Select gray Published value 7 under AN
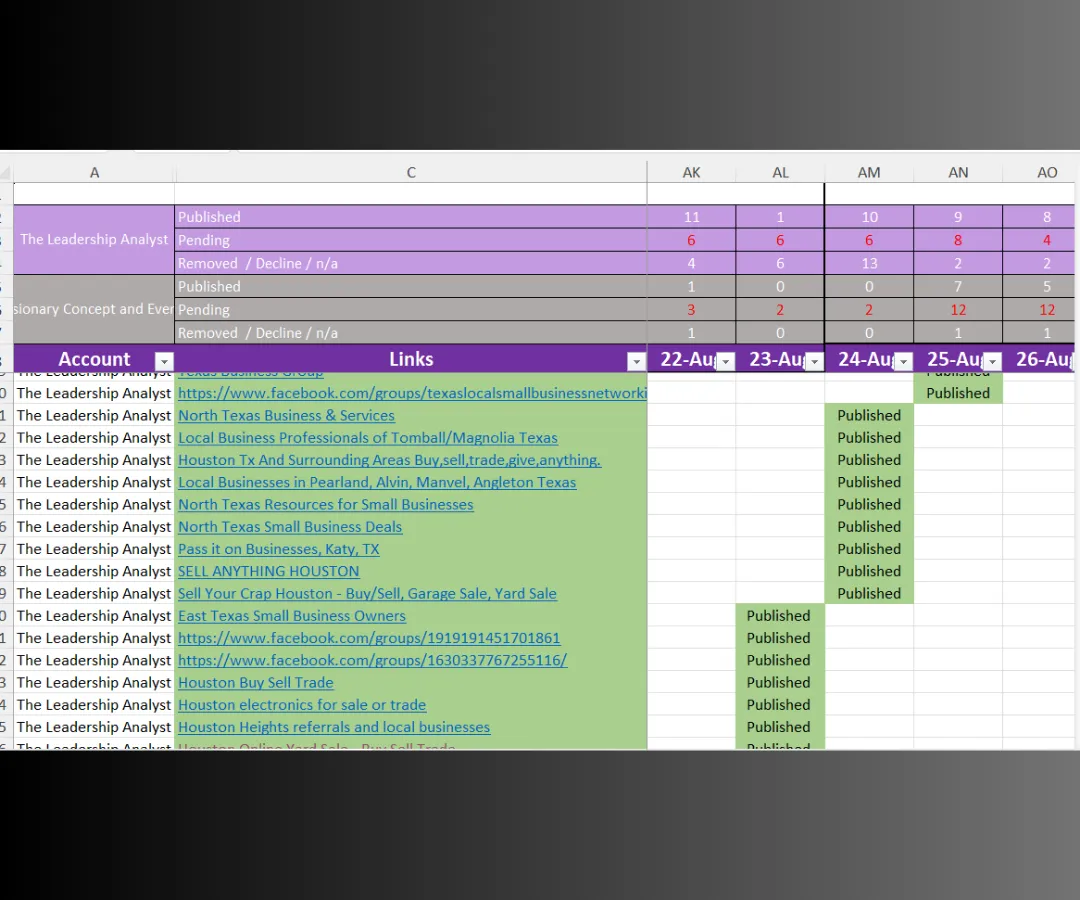 coord(958,286)
